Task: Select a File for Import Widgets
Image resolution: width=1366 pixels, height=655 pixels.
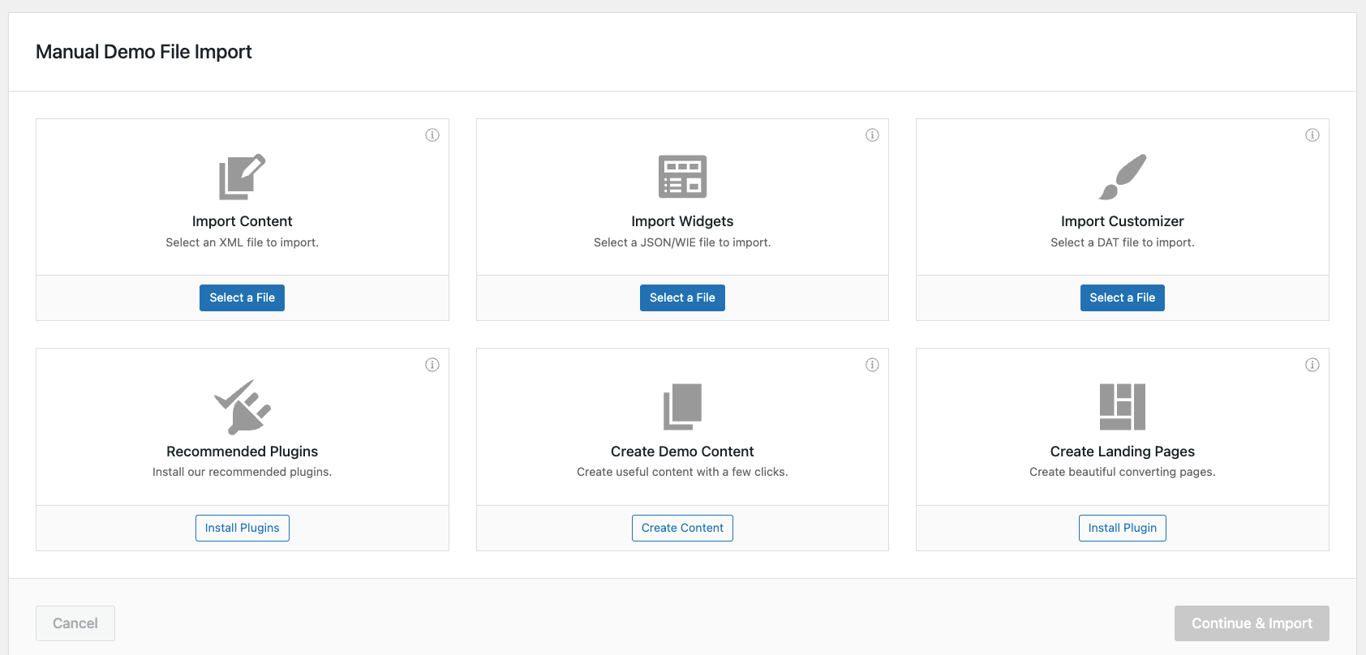Action: pos(682,298)
